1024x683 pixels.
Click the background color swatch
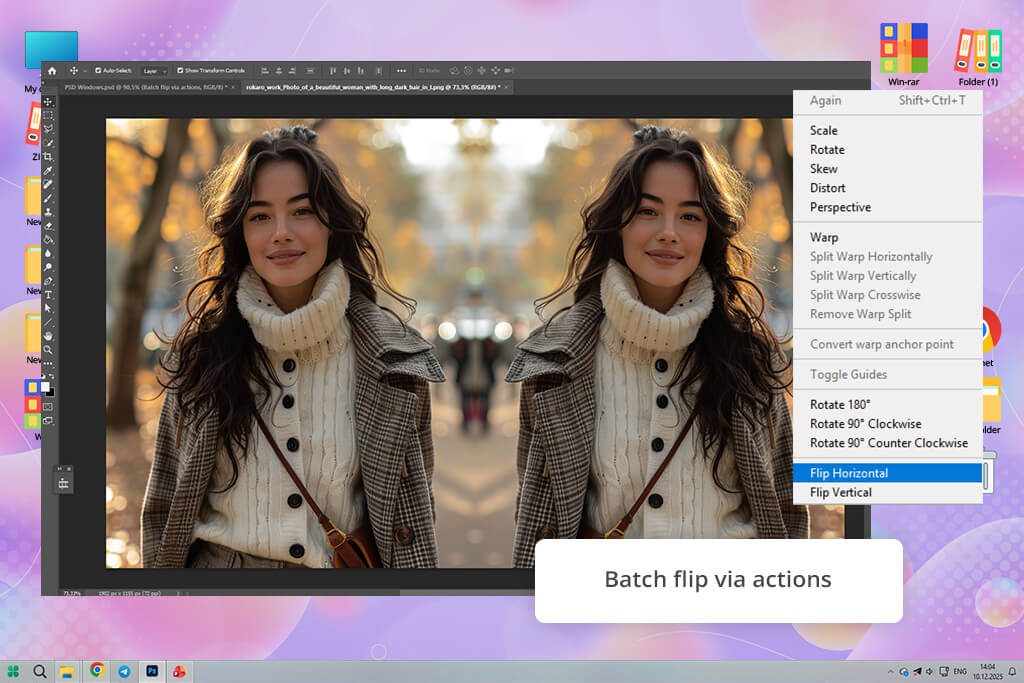click(51, 392)
